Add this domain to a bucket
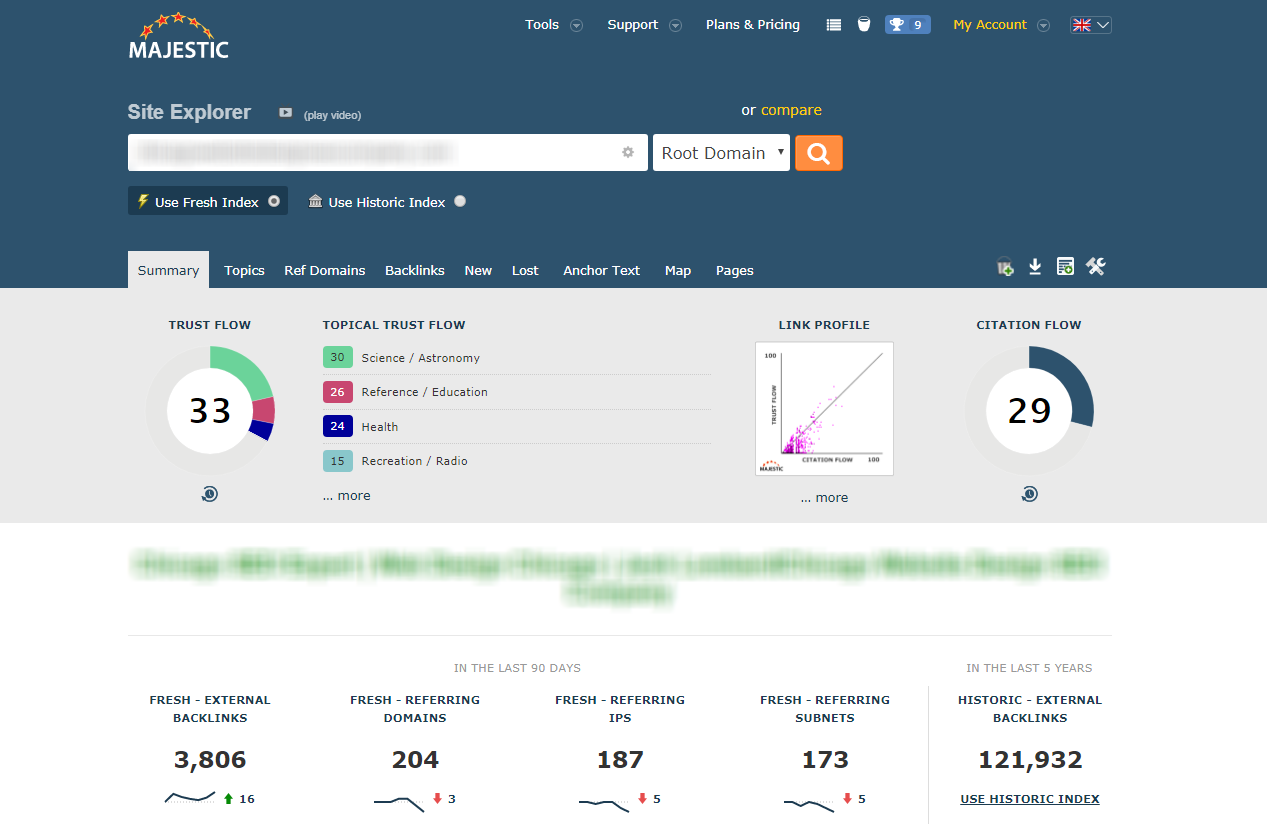This screenshot has width=1267, height=824. pos(1004,267)
